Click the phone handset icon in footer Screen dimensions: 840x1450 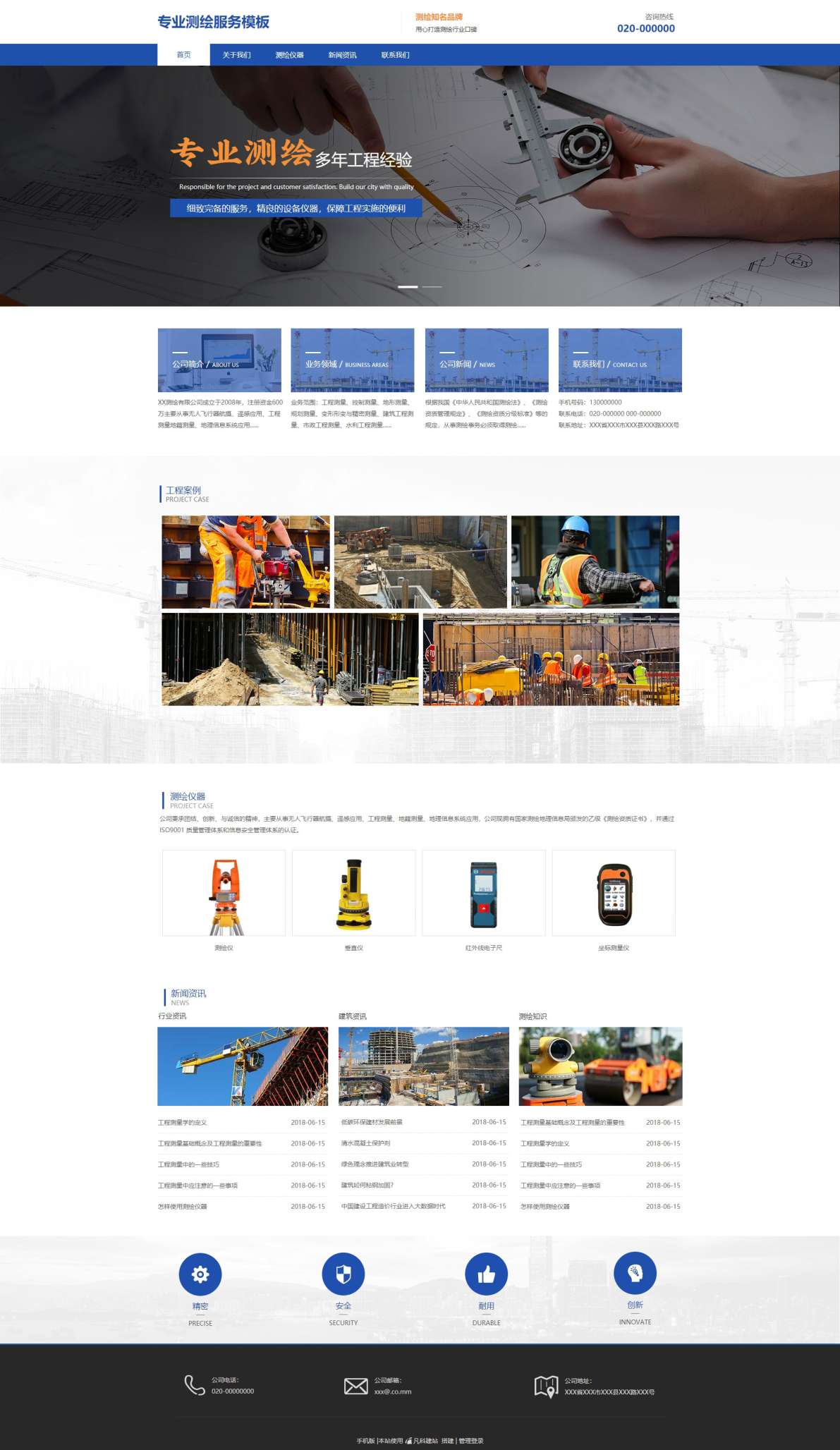coord(195,1385)
